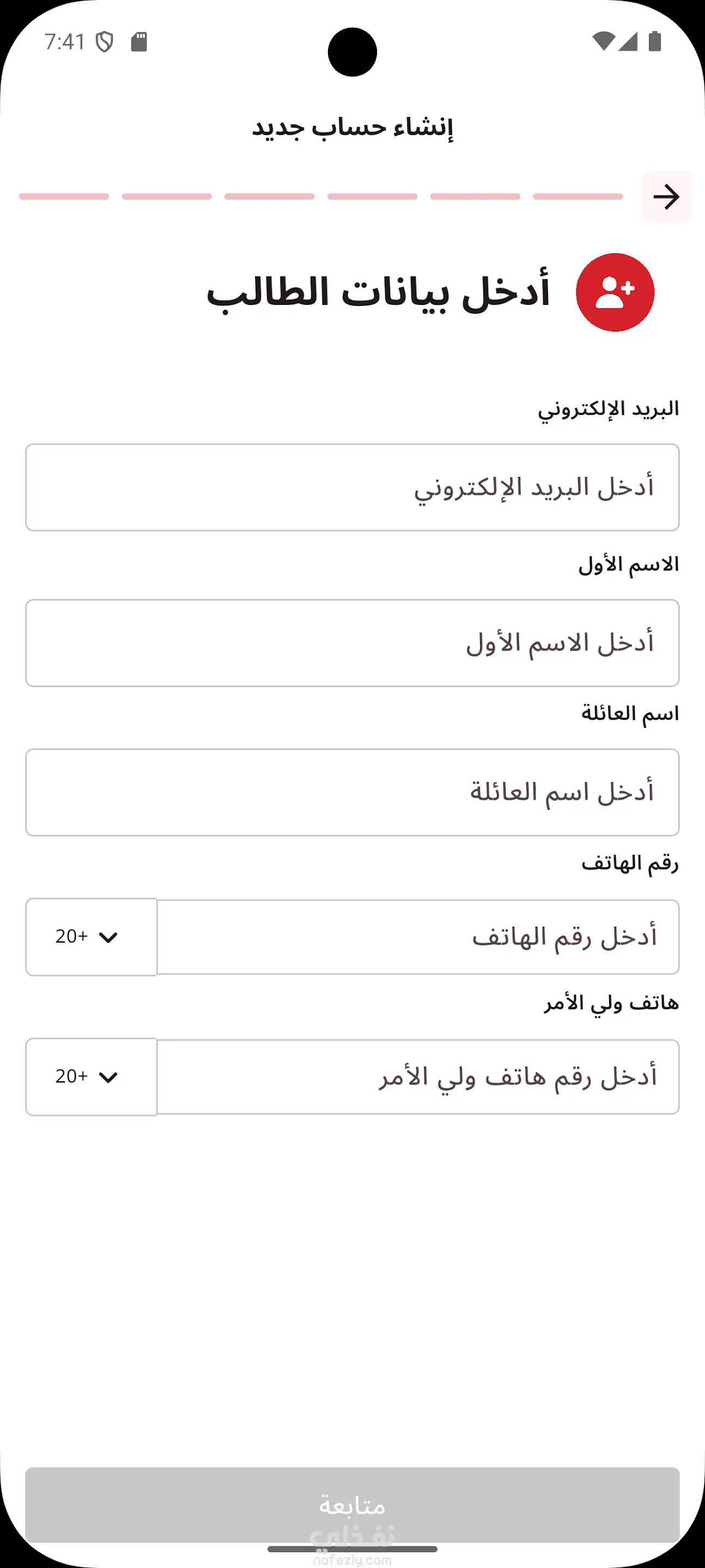
Task: Click the guardian phone number input field
Action: pyautogui.click(x=418, y=1077)
